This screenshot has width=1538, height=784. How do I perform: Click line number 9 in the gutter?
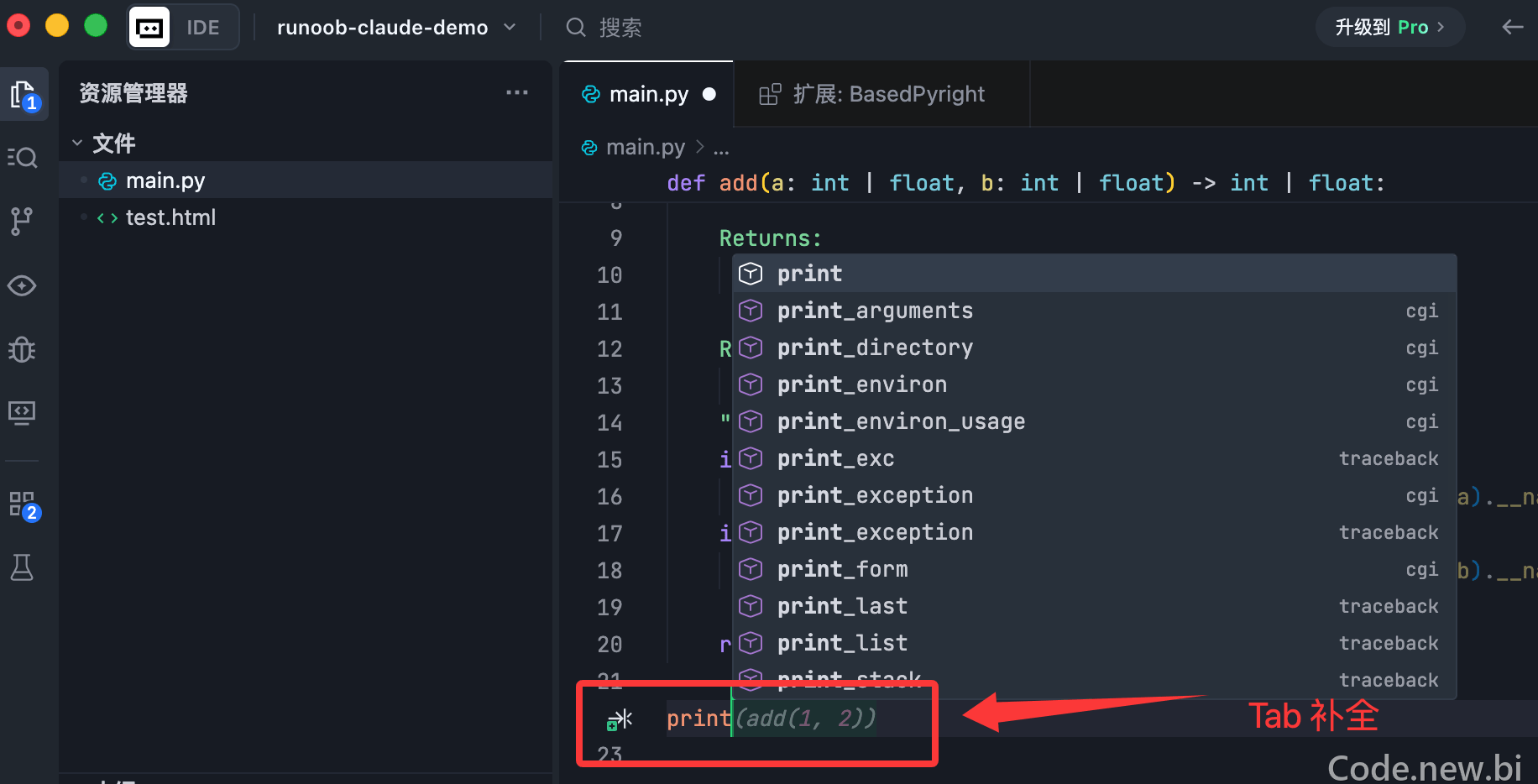pyautogui.click(x=616, y=238)
